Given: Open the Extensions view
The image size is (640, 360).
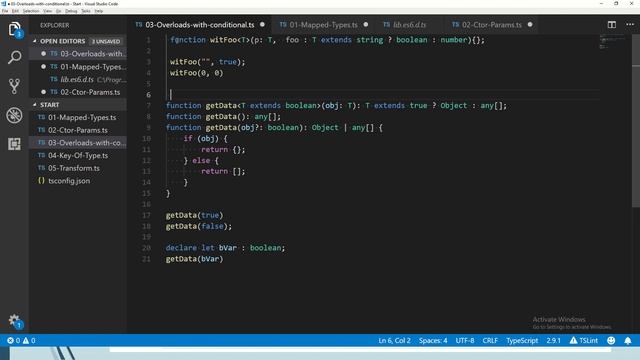Looking at the screenshot, I should 14,144.
